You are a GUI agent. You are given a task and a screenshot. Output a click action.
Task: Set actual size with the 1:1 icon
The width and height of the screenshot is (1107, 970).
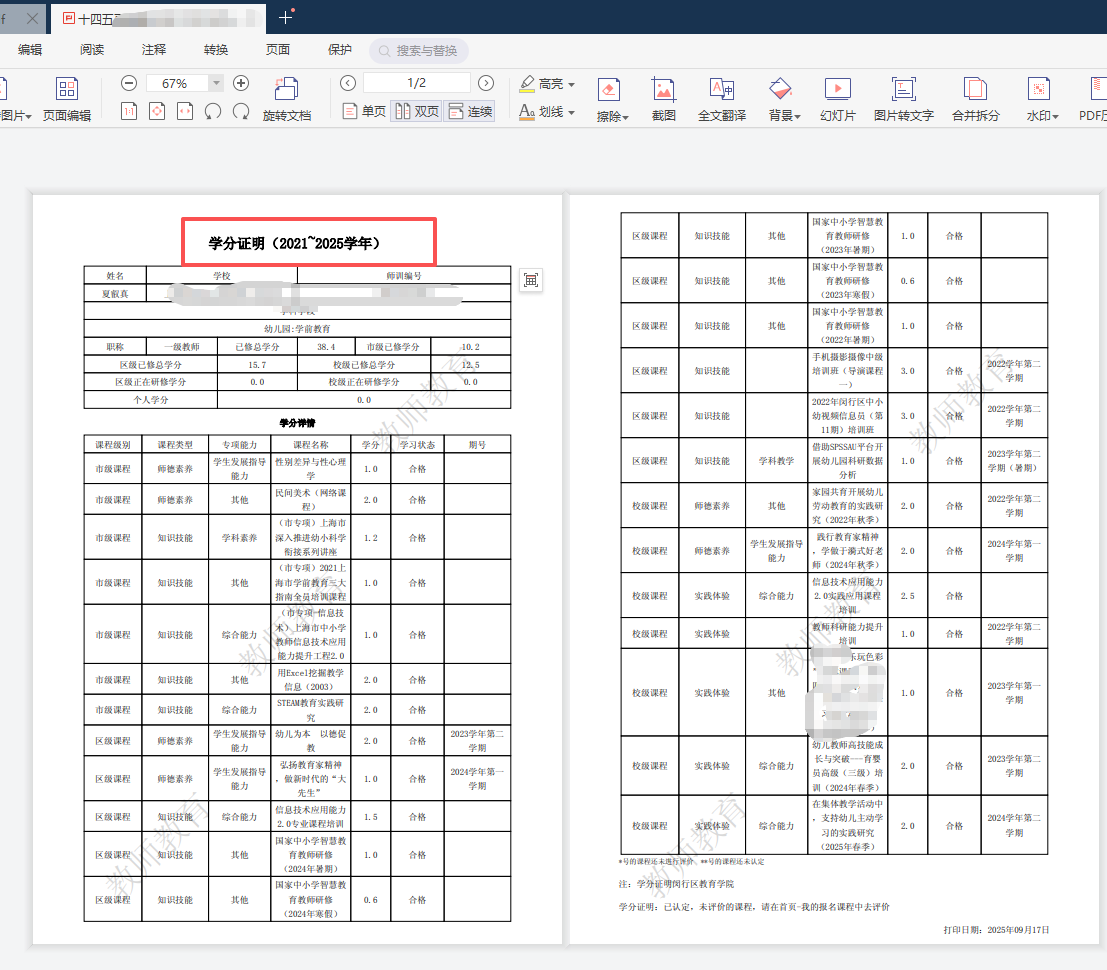tap(129, 111)
